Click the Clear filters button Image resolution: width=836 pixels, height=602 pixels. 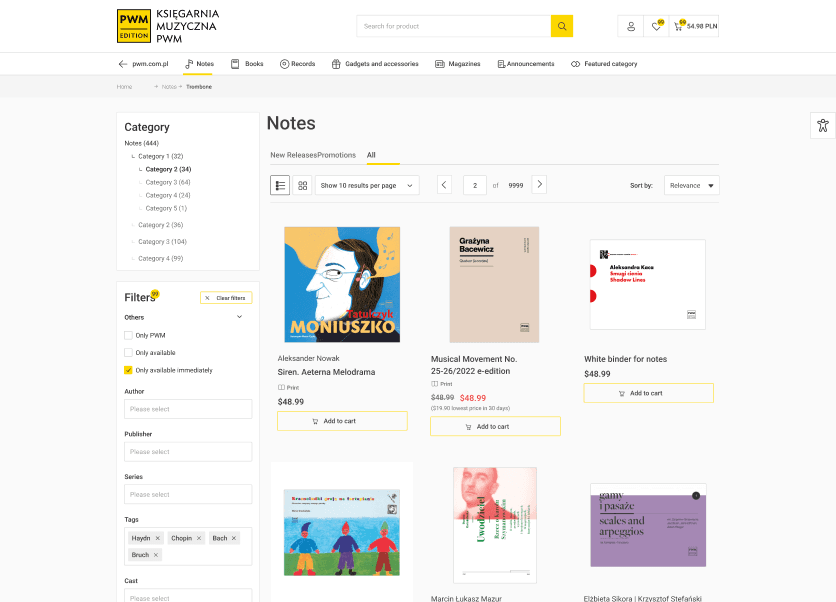[x=226, y=298]
